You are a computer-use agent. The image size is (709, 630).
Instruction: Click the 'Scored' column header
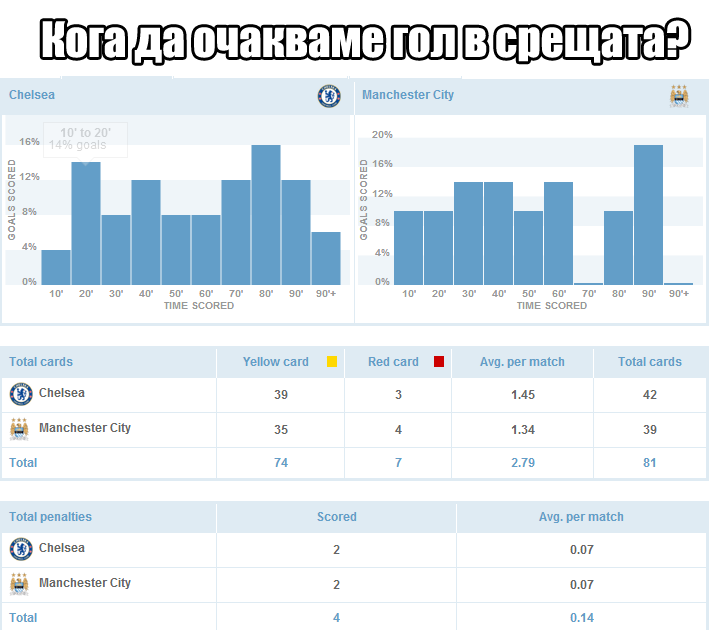point(336,516)
